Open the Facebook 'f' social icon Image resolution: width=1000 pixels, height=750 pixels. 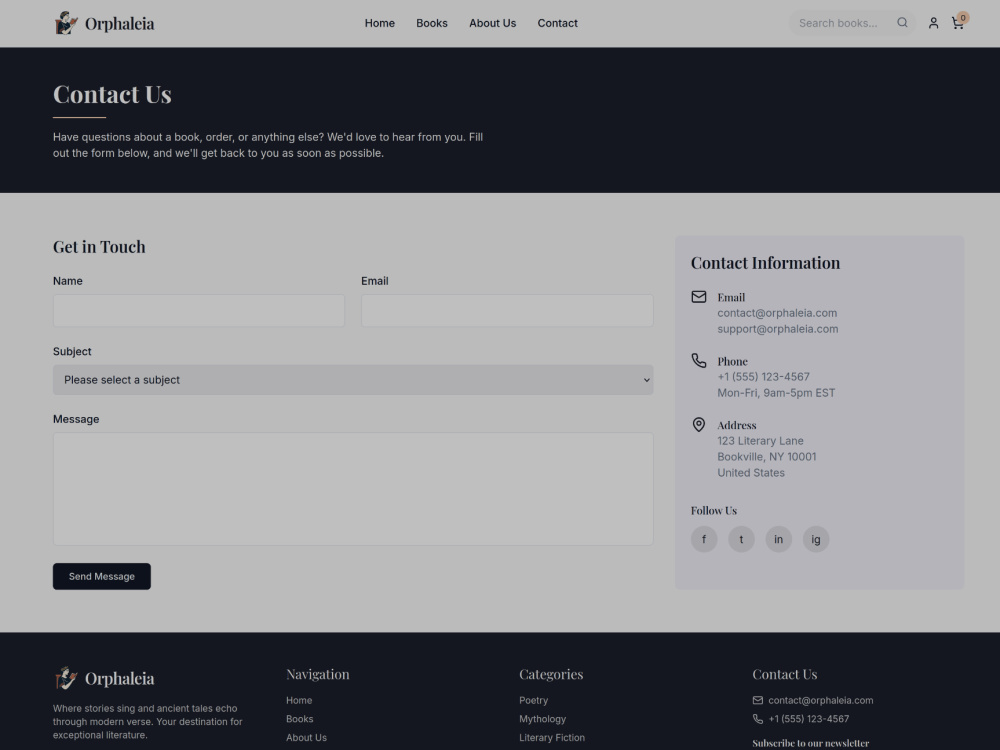[x=704, y=539]
